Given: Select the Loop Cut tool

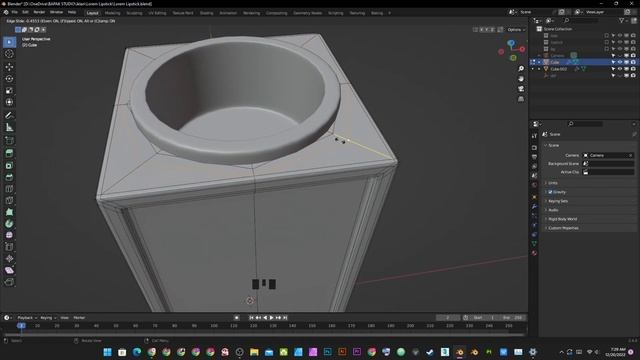Looking at the screenshot, I should (9, 189).
